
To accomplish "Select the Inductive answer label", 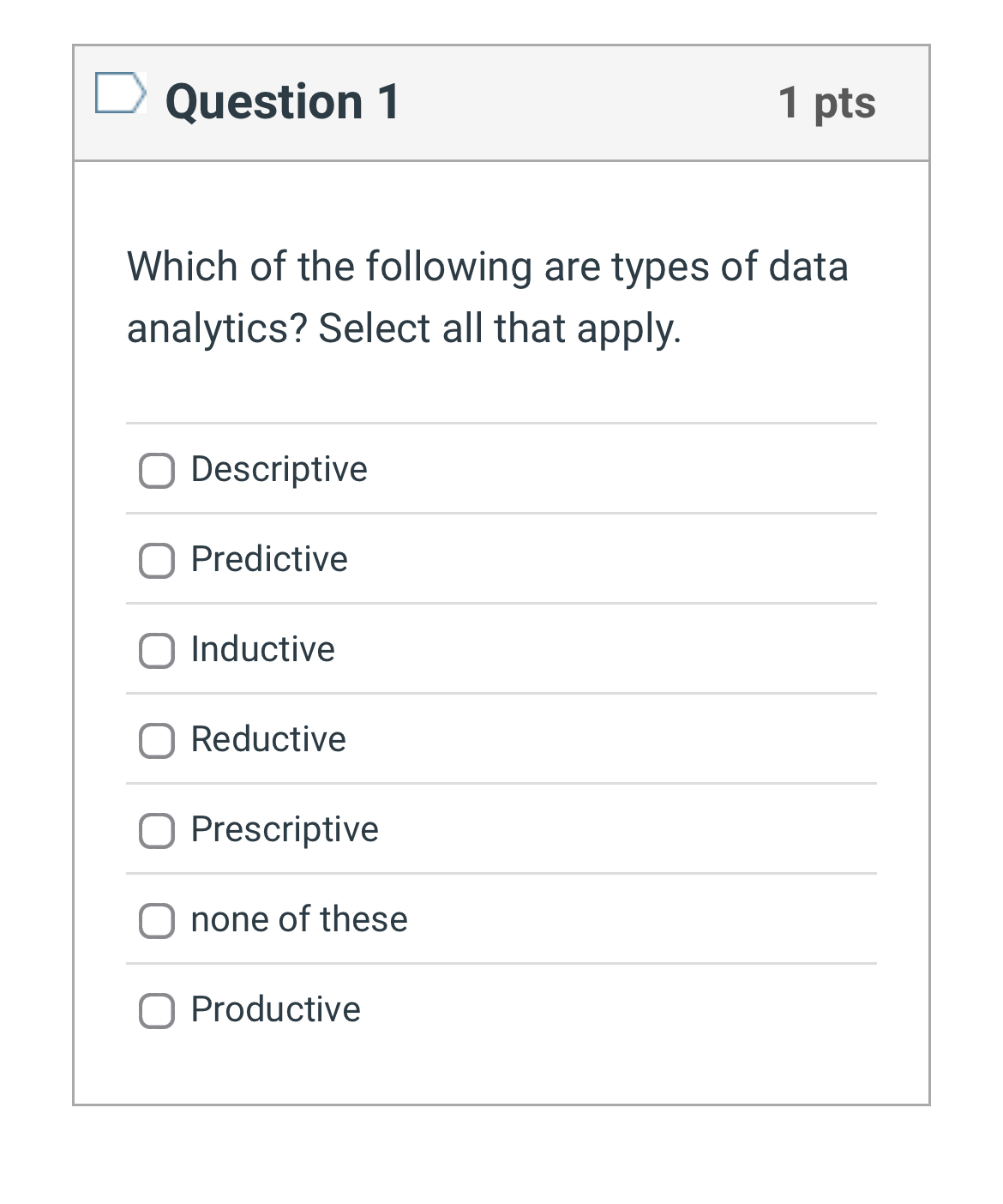I will 262,649.
